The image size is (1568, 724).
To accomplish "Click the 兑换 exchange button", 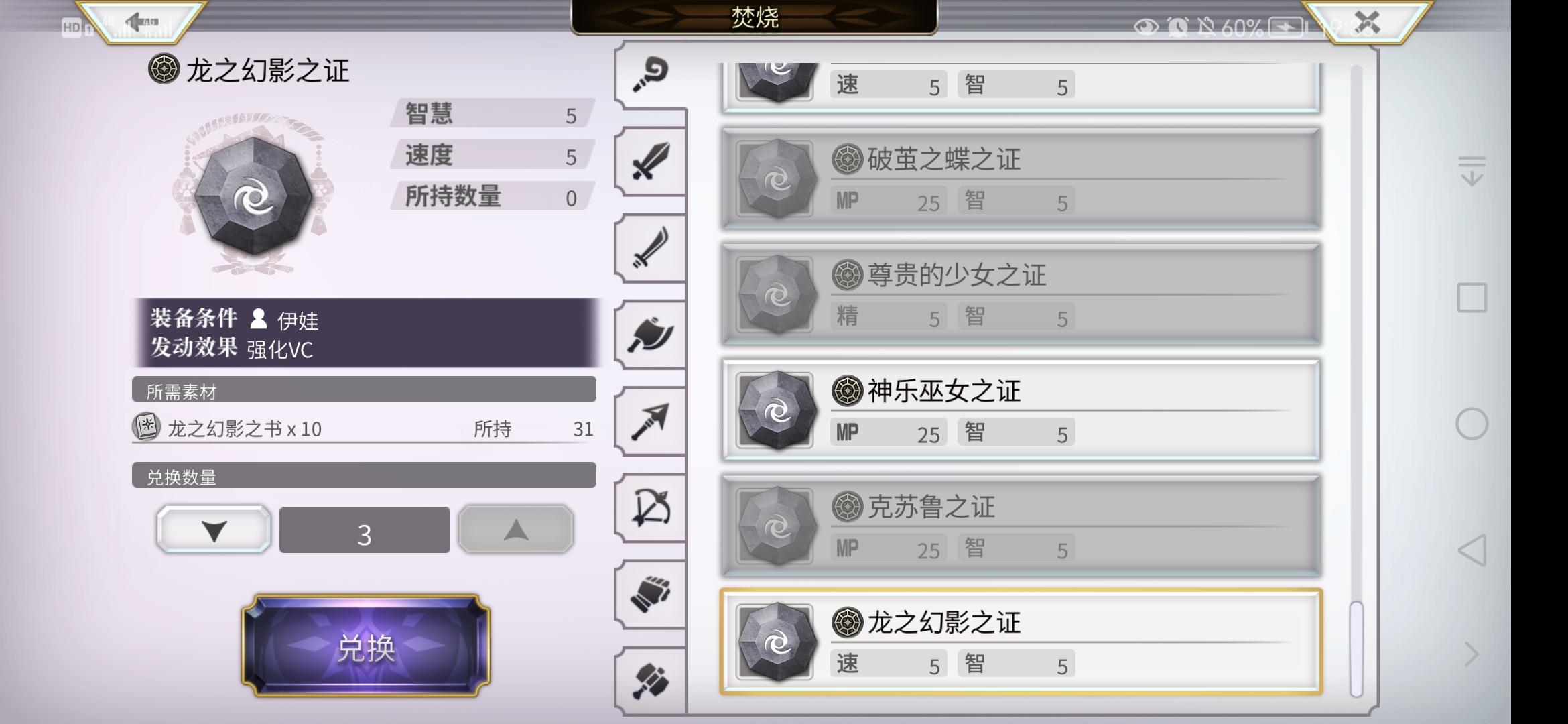I will 366,646.
